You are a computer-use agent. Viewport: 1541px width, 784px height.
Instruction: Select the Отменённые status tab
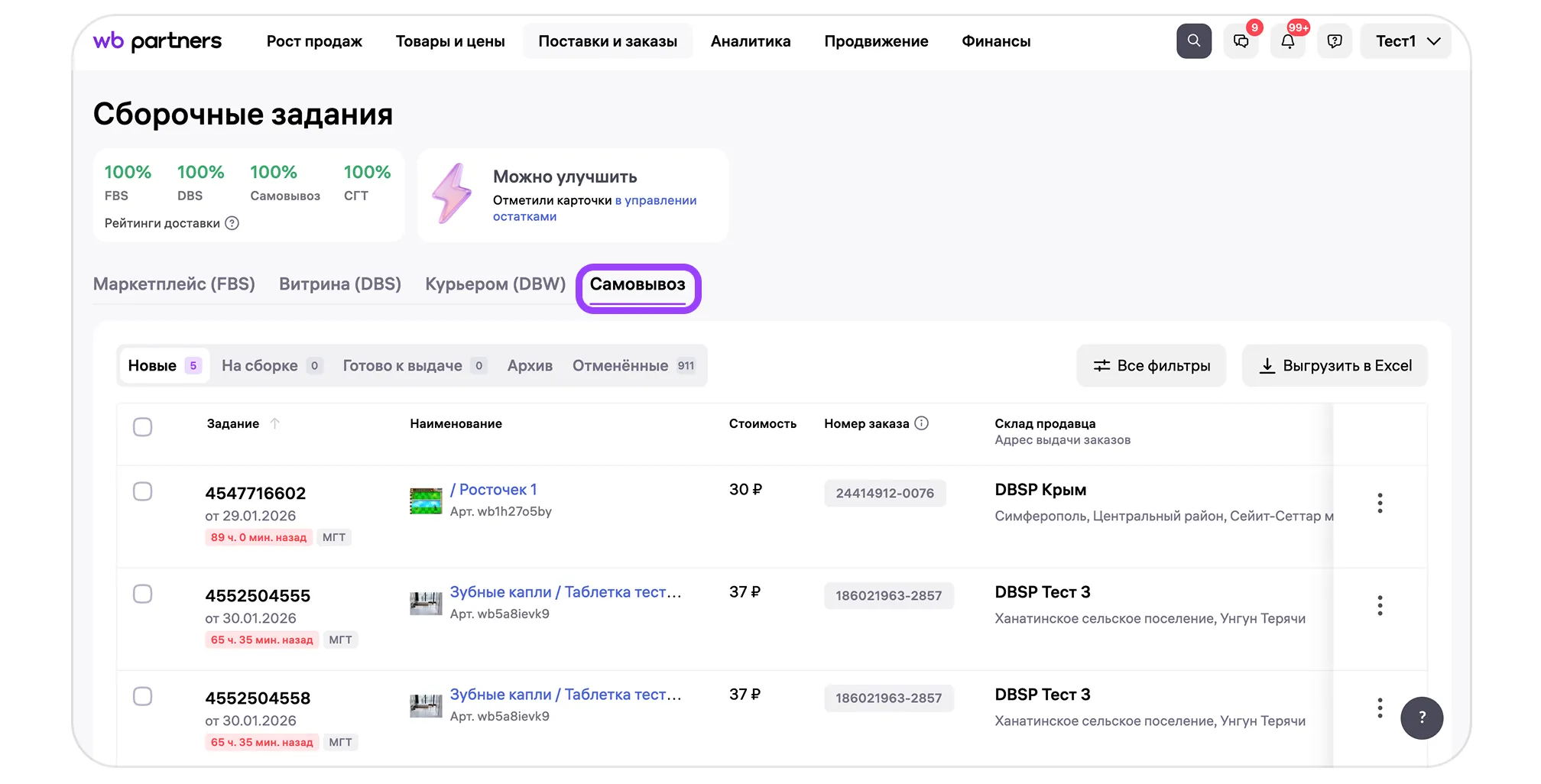(x=620, y=366)
